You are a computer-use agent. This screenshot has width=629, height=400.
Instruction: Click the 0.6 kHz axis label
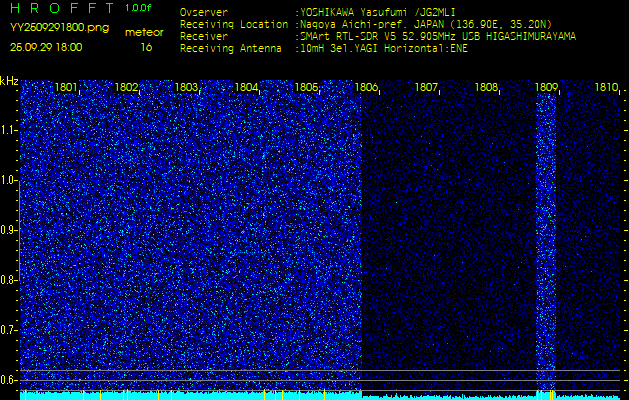(x=9, y=380)
